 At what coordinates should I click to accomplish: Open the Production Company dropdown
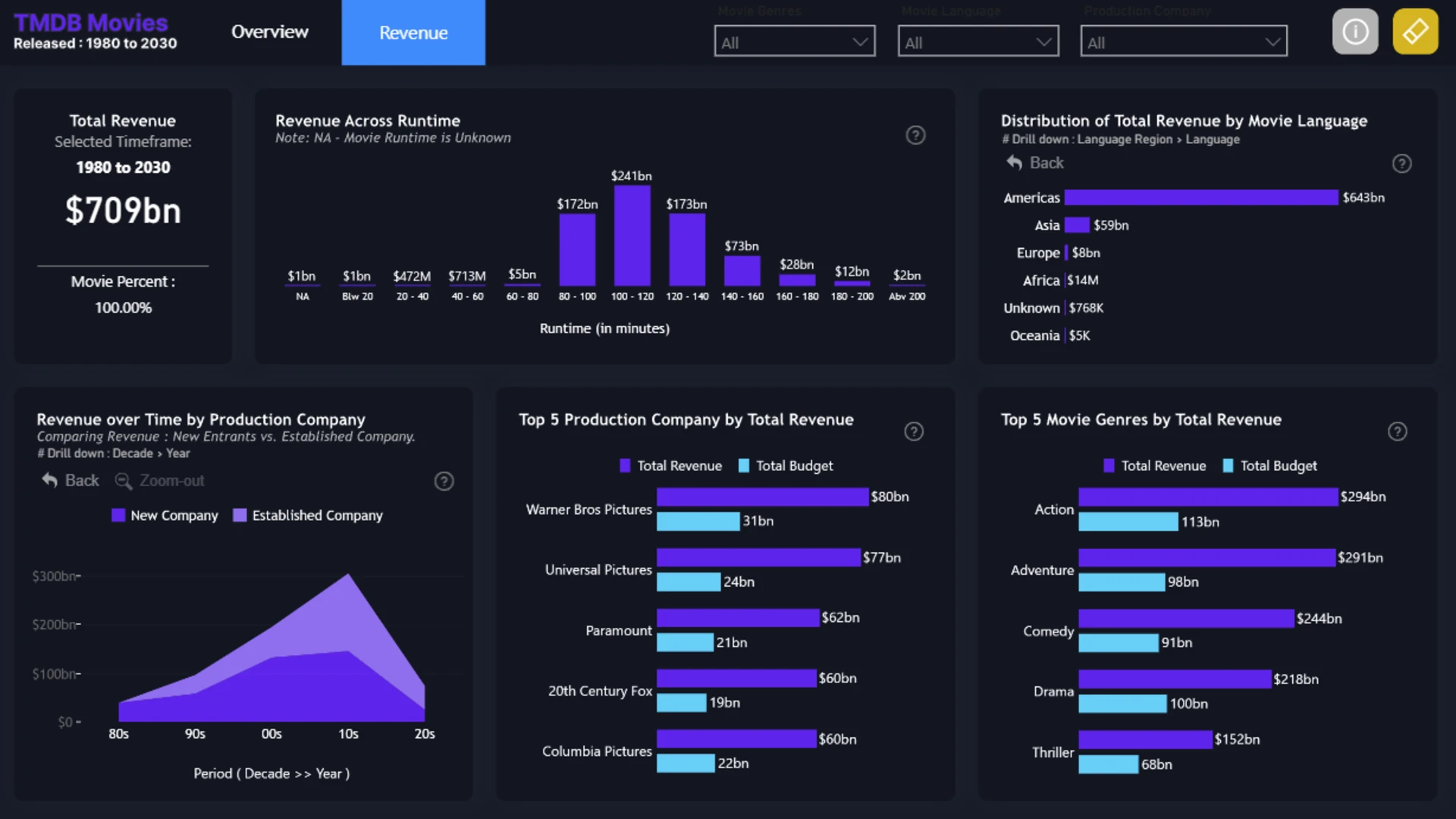[1184, 42]
